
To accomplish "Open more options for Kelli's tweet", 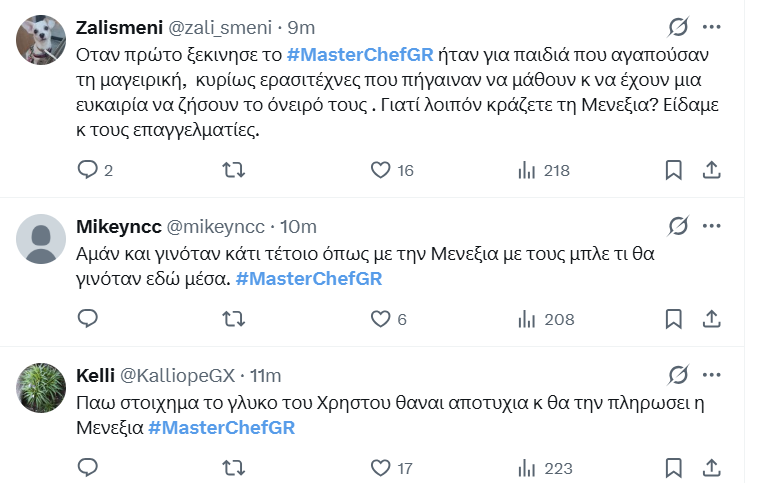I will [x=711, y=375].
